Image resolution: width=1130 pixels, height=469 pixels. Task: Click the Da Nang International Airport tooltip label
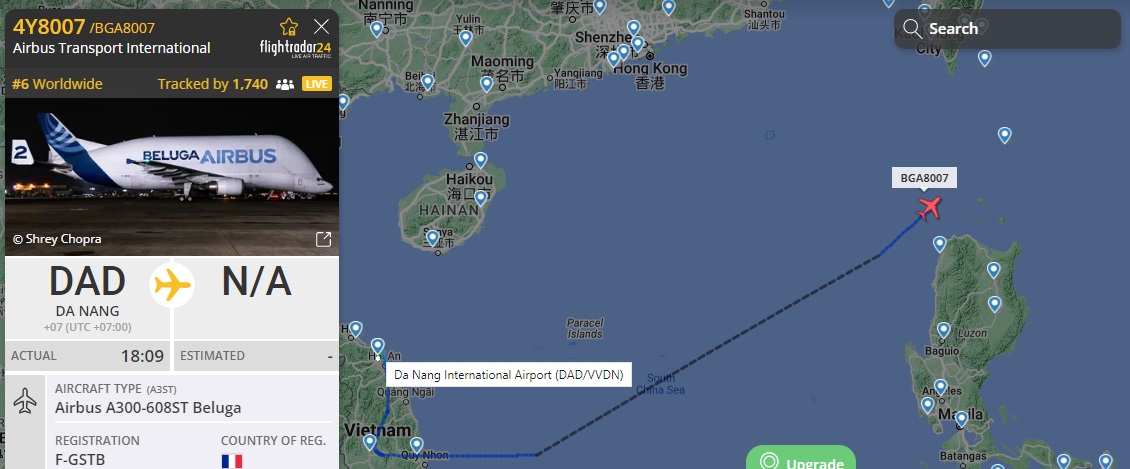[509, 375]
